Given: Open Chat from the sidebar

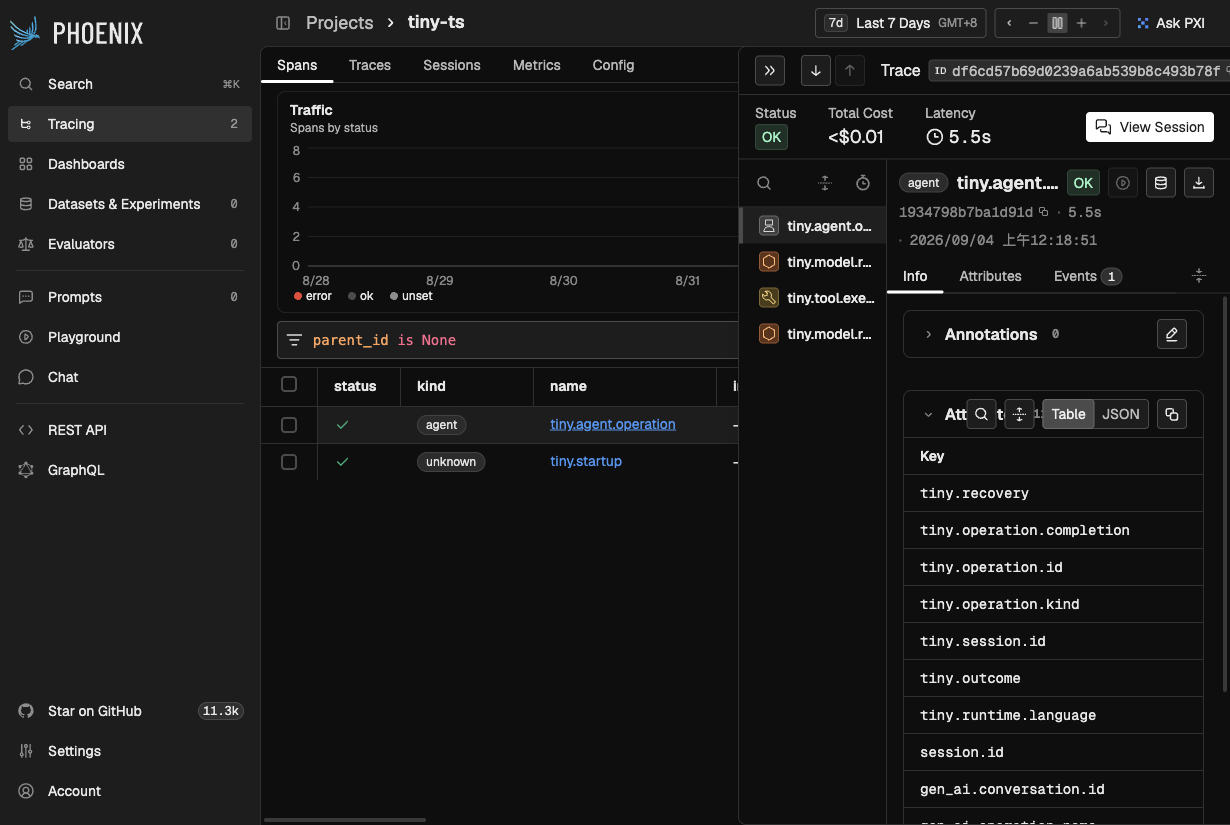Looking at the screenshot, I should click(x=130, y=377).
